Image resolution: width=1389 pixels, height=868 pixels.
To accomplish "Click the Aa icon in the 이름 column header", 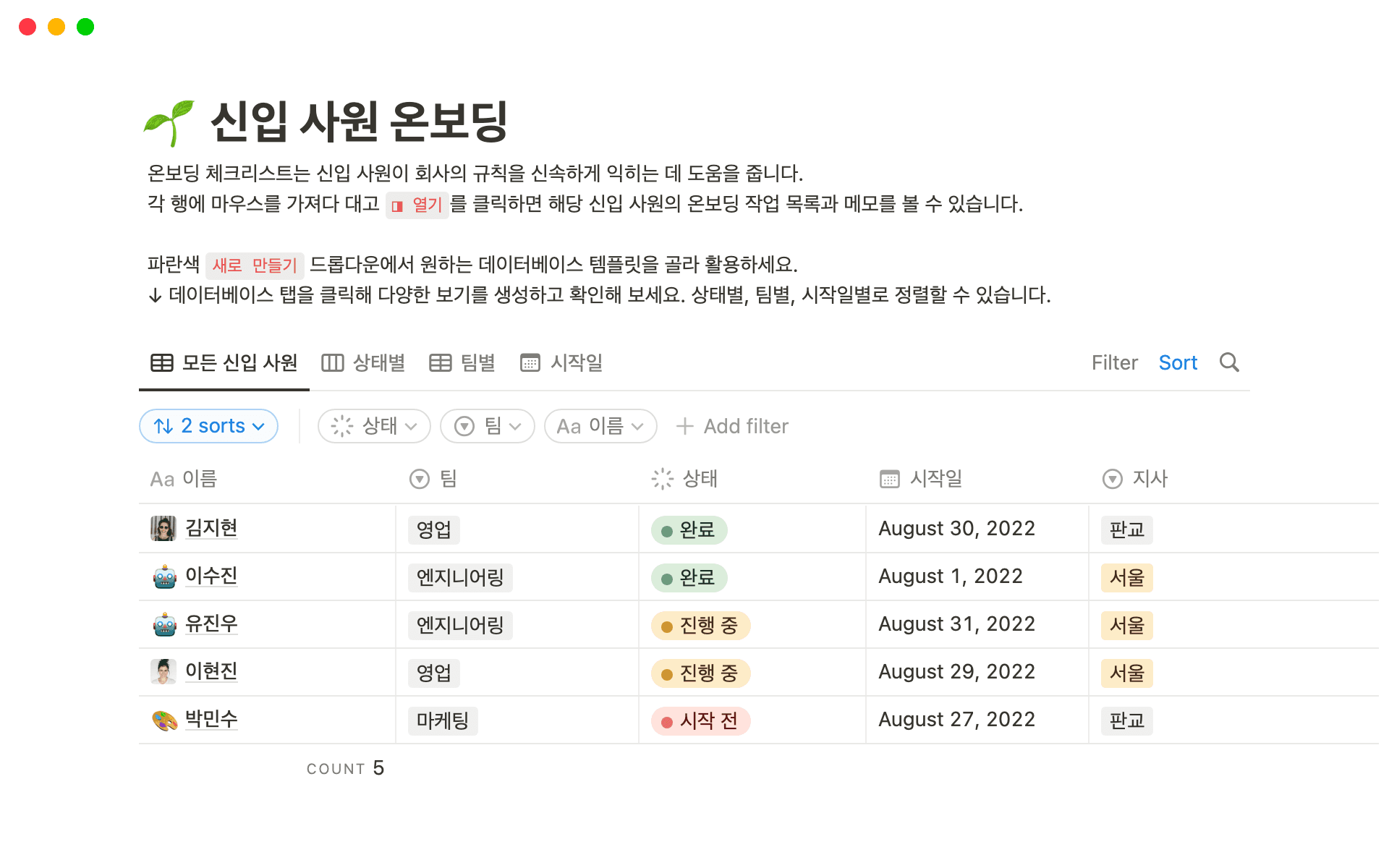I will point(161,478).
